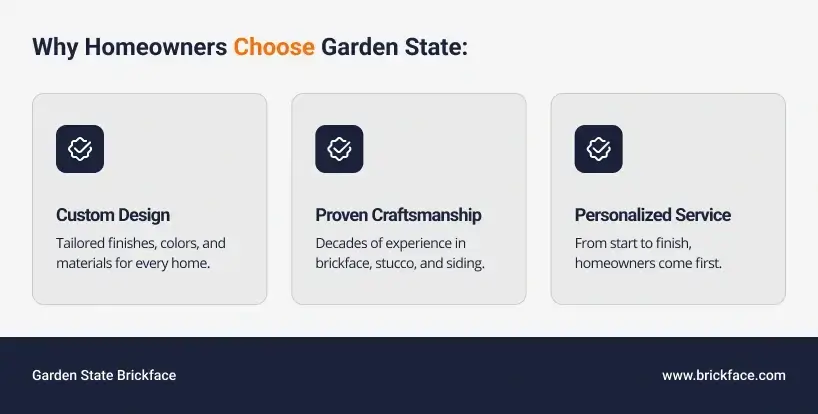Click the Garden State Brickface footer text
The image size is (818, 414).
(x=104, y=376)
